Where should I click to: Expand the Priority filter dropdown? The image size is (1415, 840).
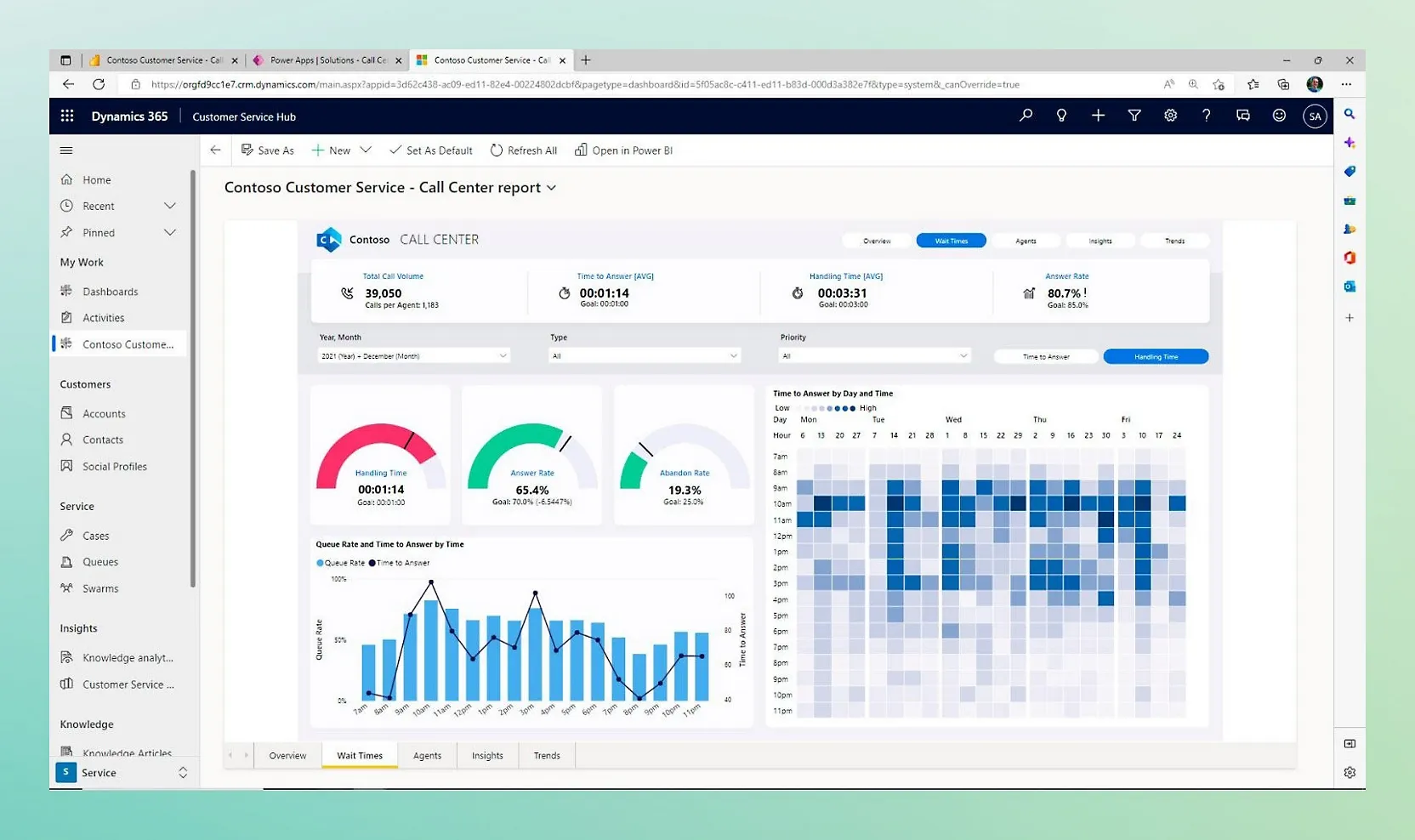click(875, 356)
